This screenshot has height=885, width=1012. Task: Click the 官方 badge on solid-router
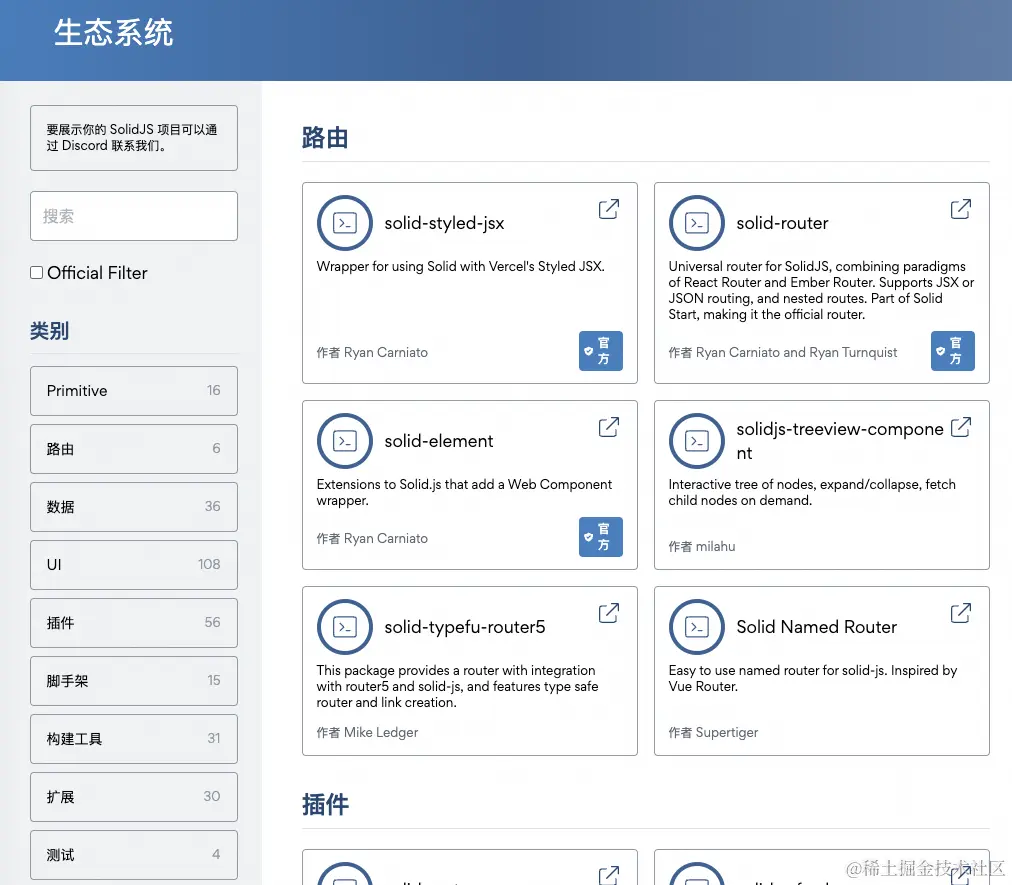click(x=952, y=351)
